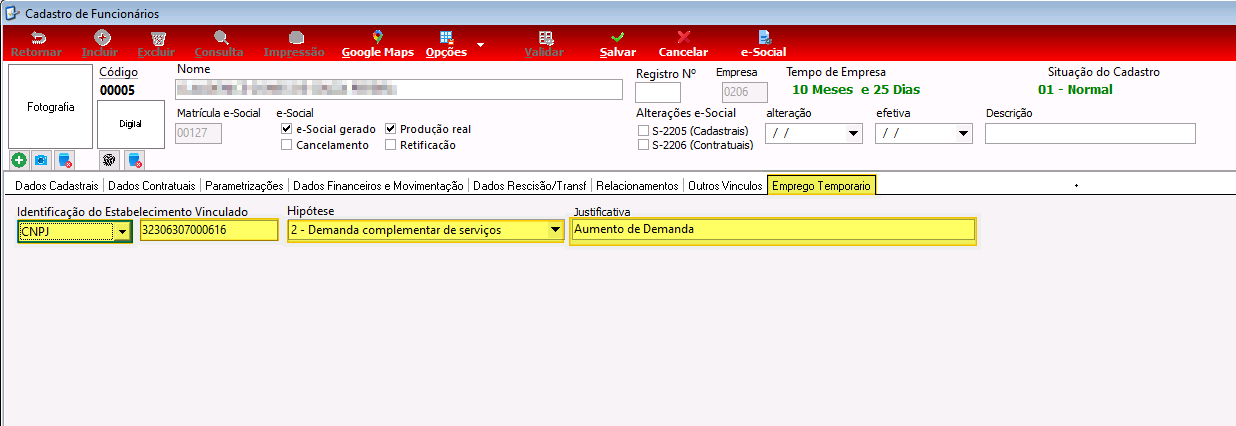Click the Opções toolbar icon
This screenshot has height=426, width=1236.
[x=446, y=36]
